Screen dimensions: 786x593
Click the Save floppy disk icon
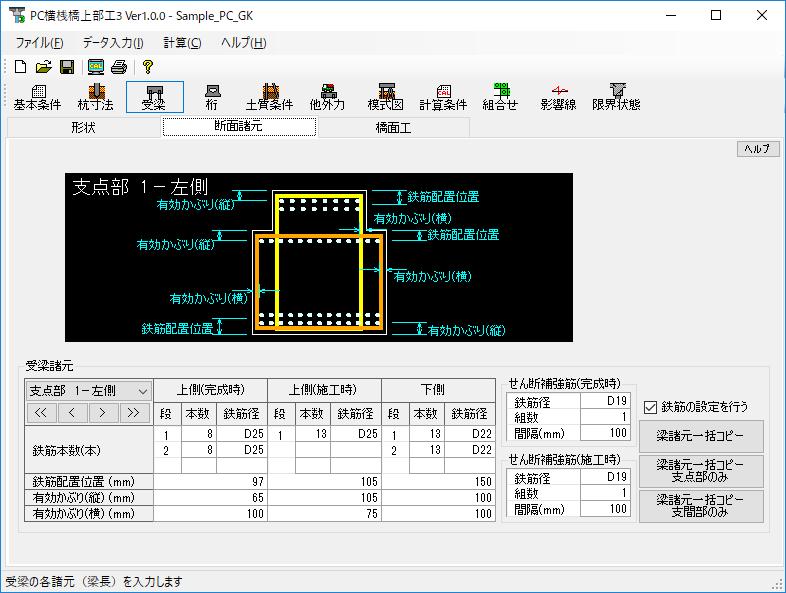67,67
